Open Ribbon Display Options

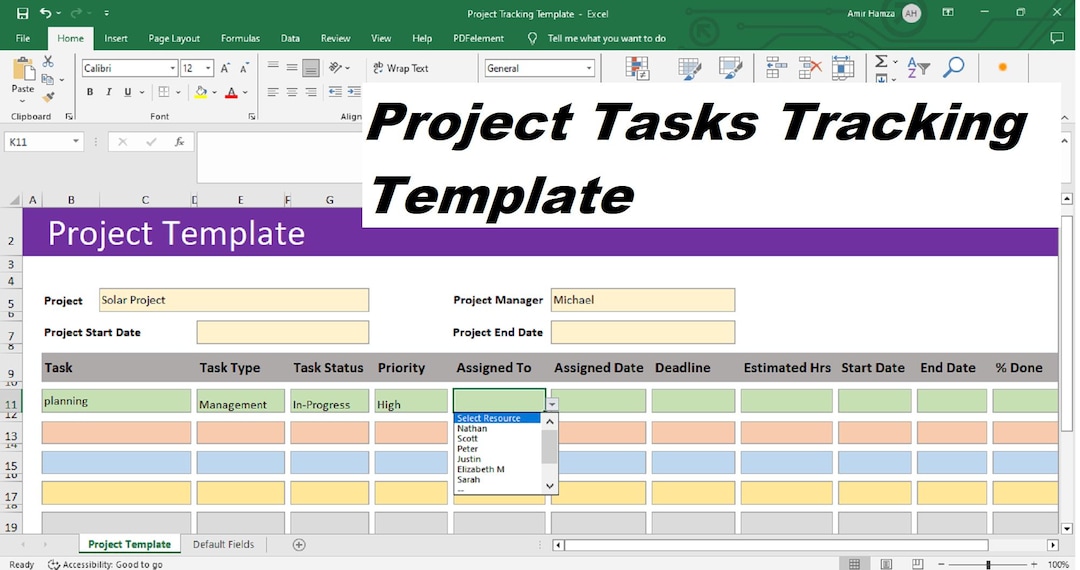(x=948, y=13)
